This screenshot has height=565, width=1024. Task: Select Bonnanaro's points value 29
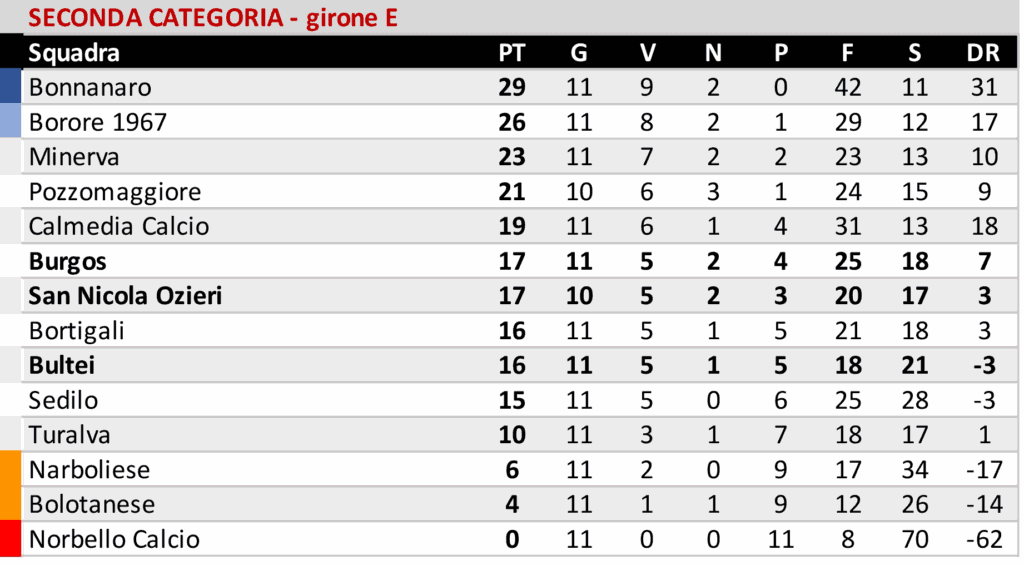(511, 88)
